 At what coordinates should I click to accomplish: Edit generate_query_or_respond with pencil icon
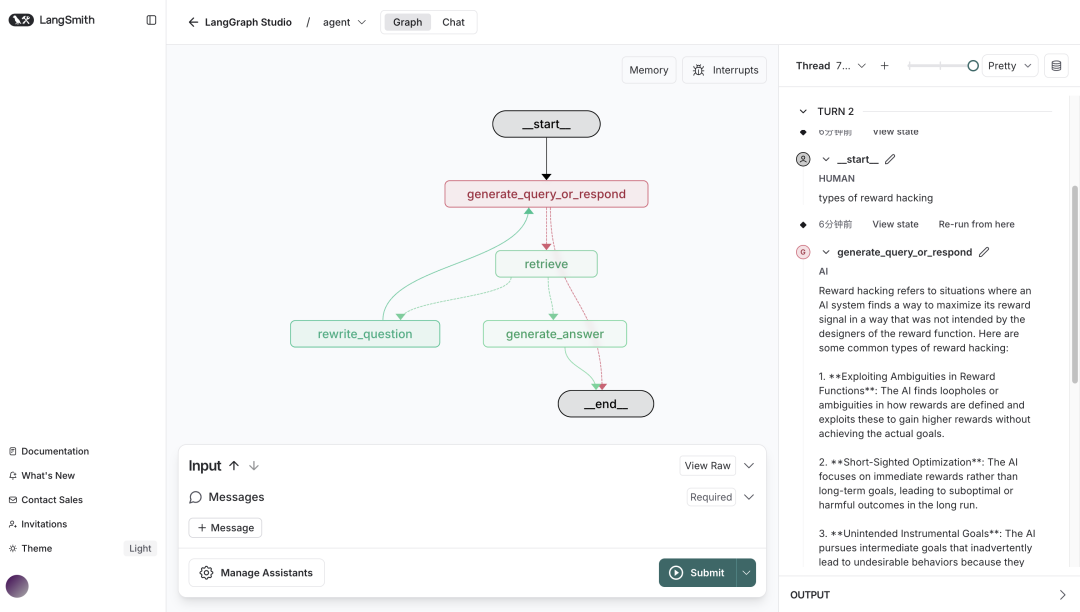click(984, 252)
